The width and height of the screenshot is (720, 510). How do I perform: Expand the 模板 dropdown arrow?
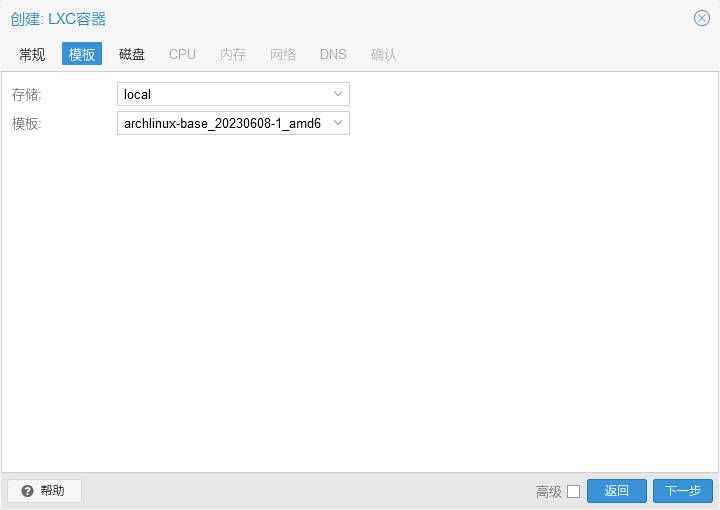point(337,123)
